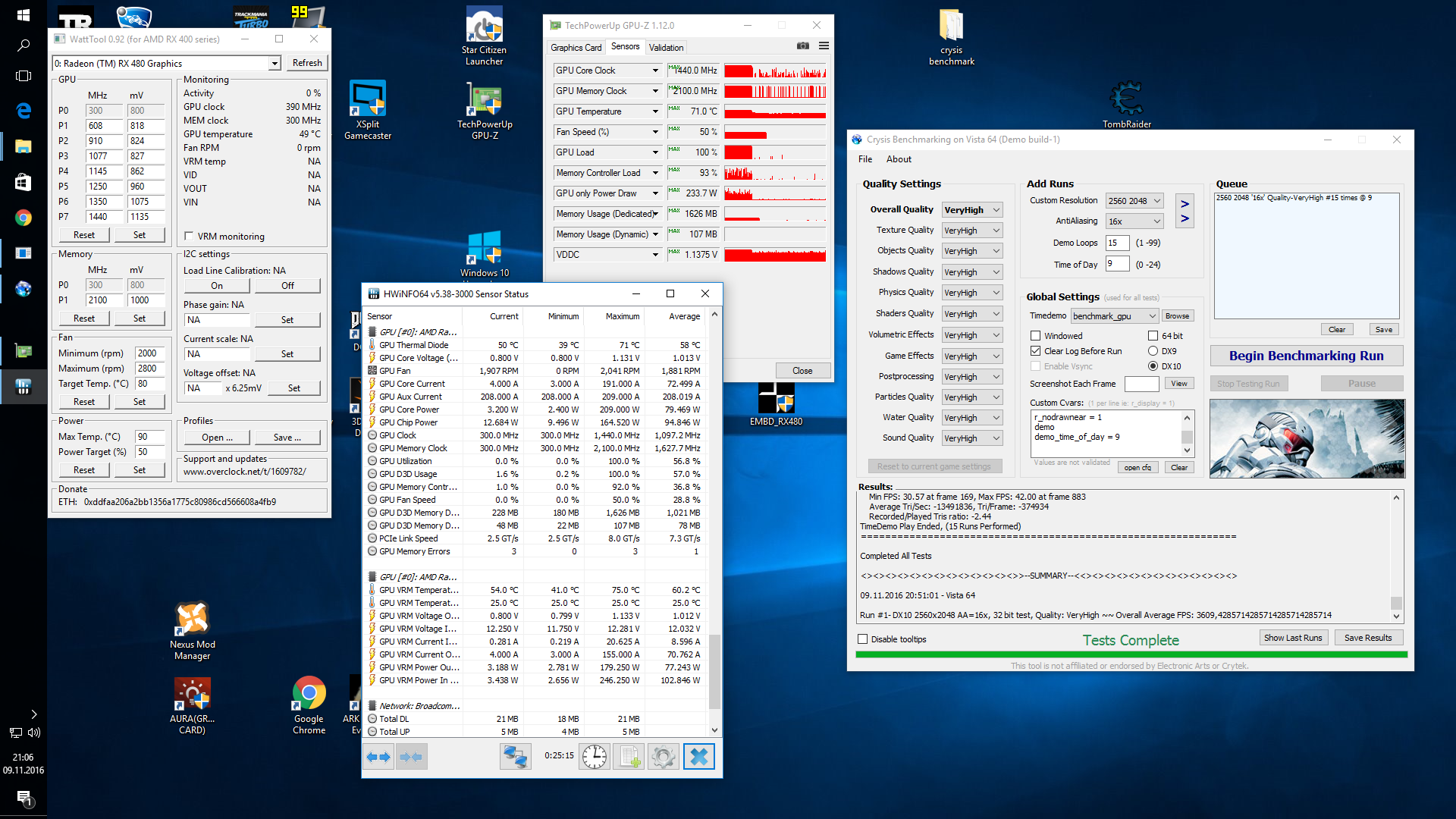
Task: Open GPU-Z hamburger menu icon
Action: [x=824, y=46]
